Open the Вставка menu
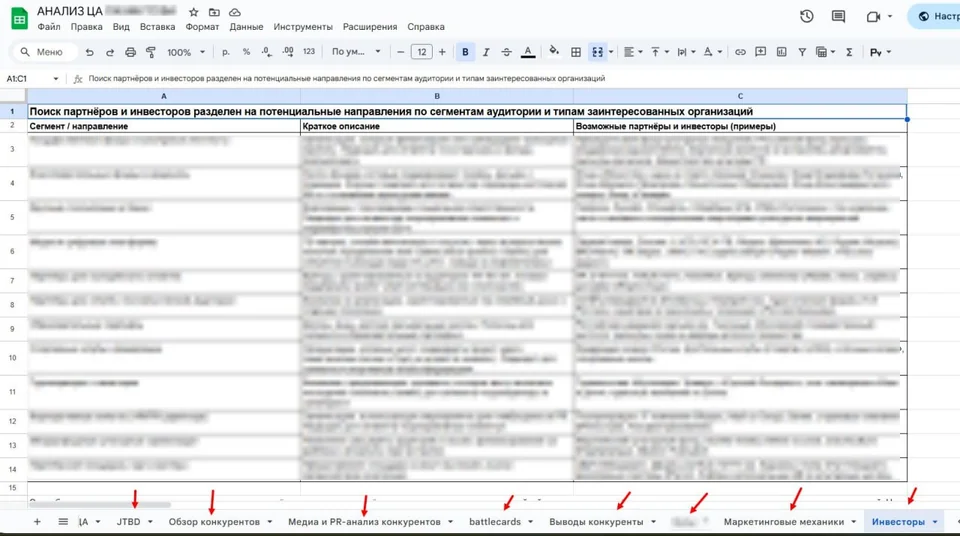The width and height of the screenshot is (960, 536). point(157,27)
